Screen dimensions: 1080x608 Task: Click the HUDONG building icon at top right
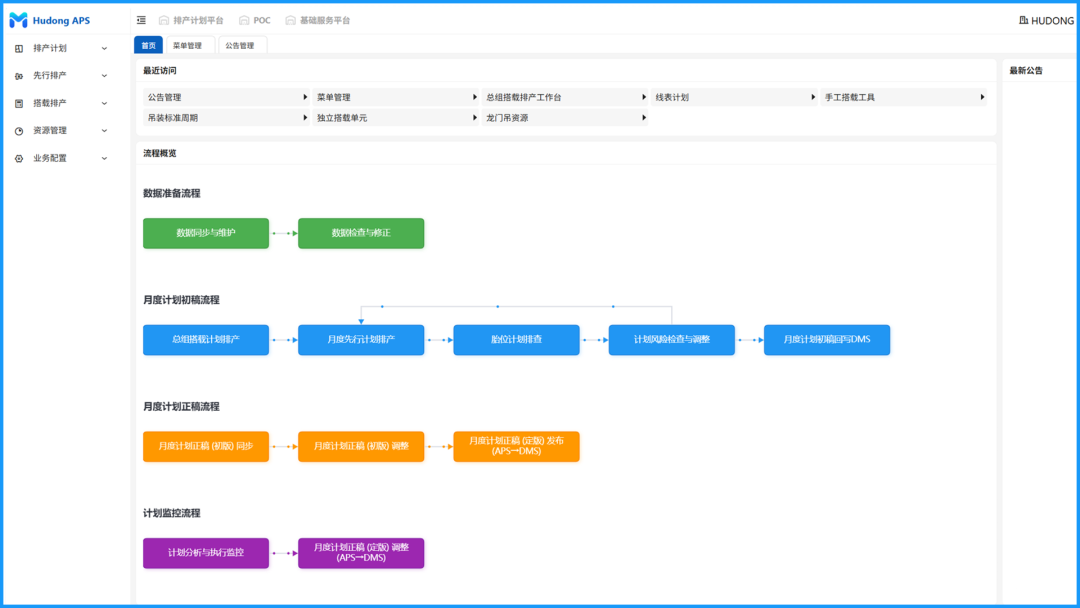coord(1023,20)
